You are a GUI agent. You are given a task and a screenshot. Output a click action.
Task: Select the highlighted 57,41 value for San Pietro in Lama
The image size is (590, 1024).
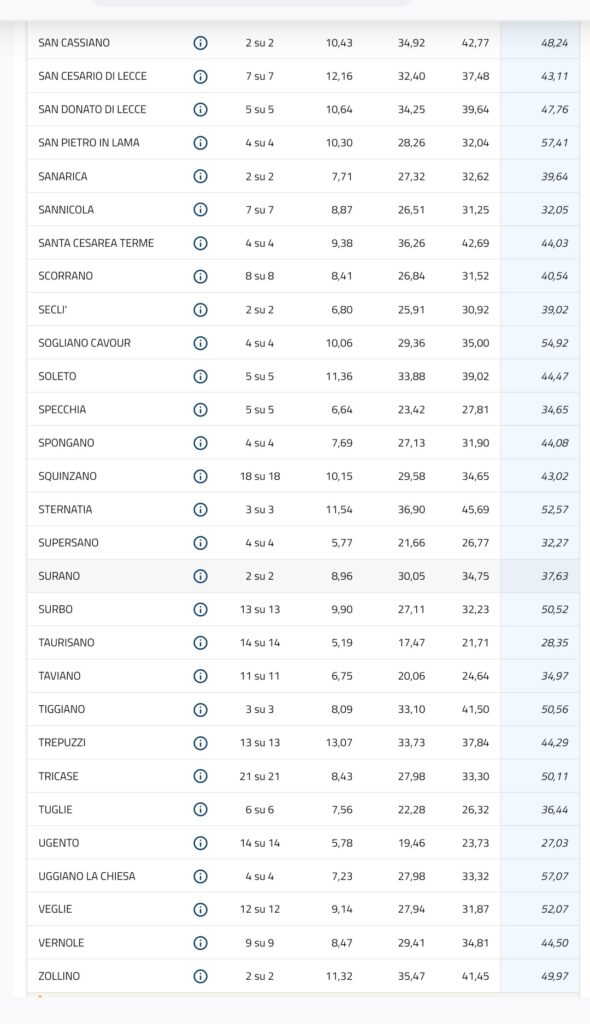click(554, 142)
